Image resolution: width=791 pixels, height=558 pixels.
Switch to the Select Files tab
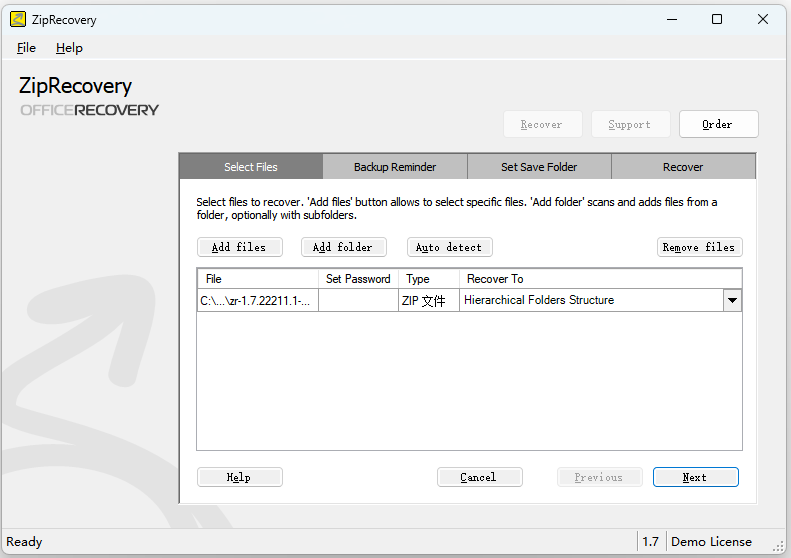(251, 166)
